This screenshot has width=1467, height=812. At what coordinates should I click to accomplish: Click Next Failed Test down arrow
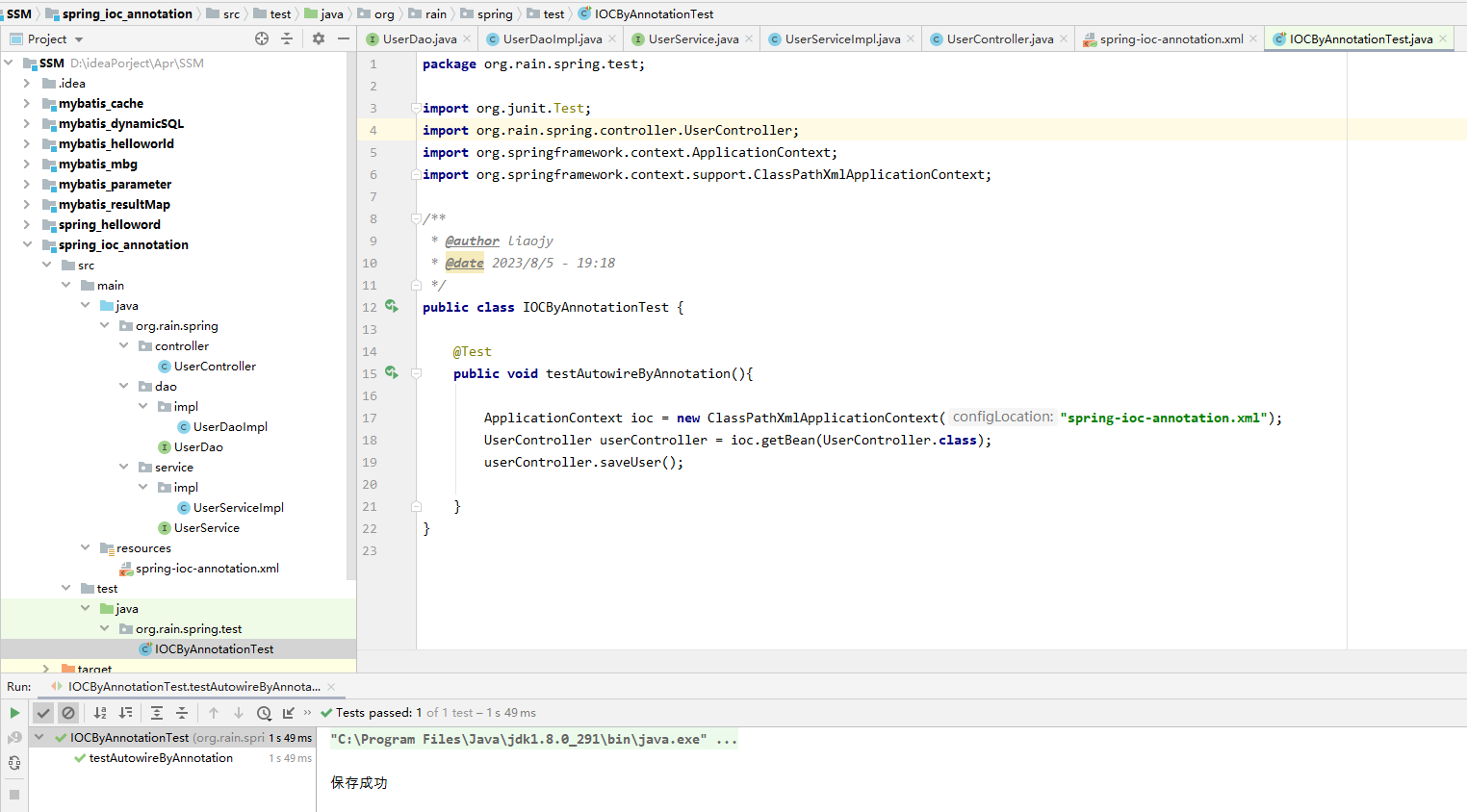coord(239,713)
